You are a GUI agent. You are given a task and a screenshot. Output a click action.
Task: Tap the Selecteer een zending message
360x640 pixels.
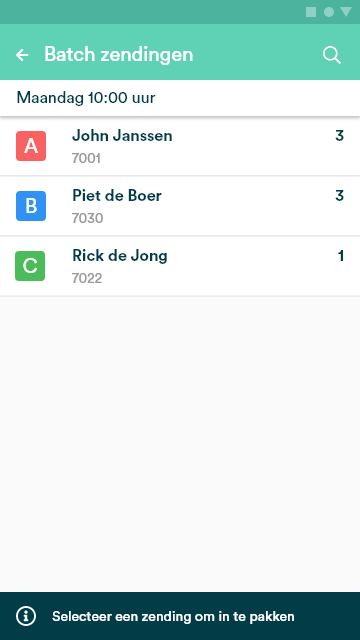click(173, 616)
